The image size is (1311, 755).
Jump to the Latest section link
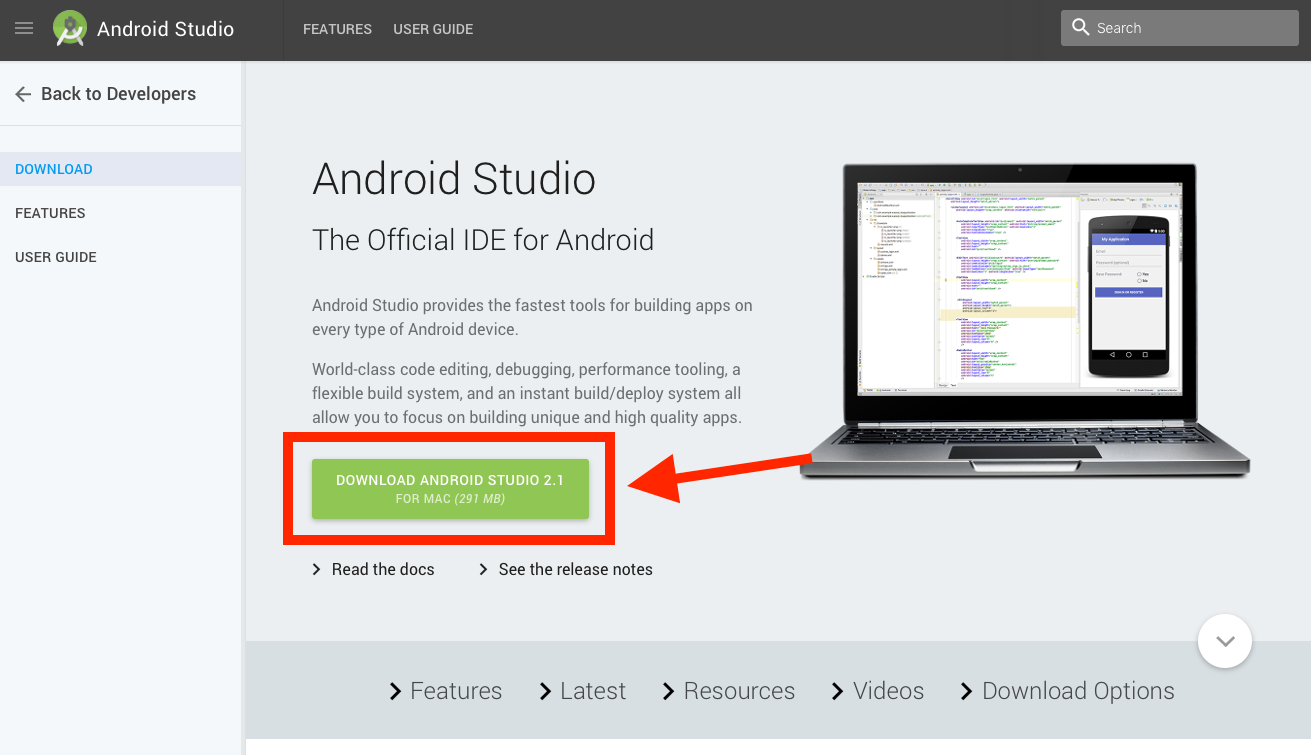pyautogui.click(x=593, y=691)
